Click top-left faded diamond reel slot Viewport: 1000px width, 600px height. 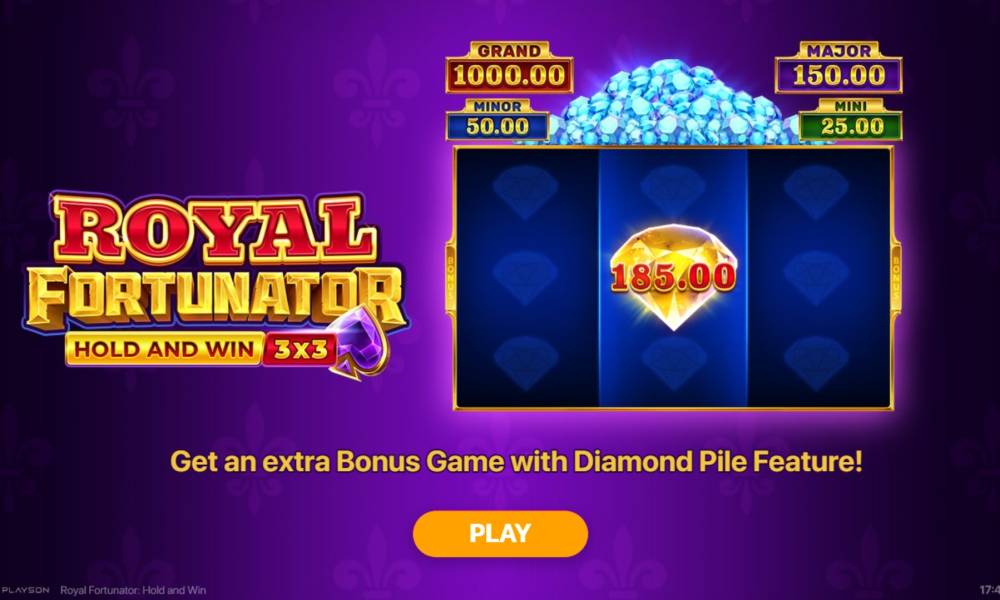point(526,192)
